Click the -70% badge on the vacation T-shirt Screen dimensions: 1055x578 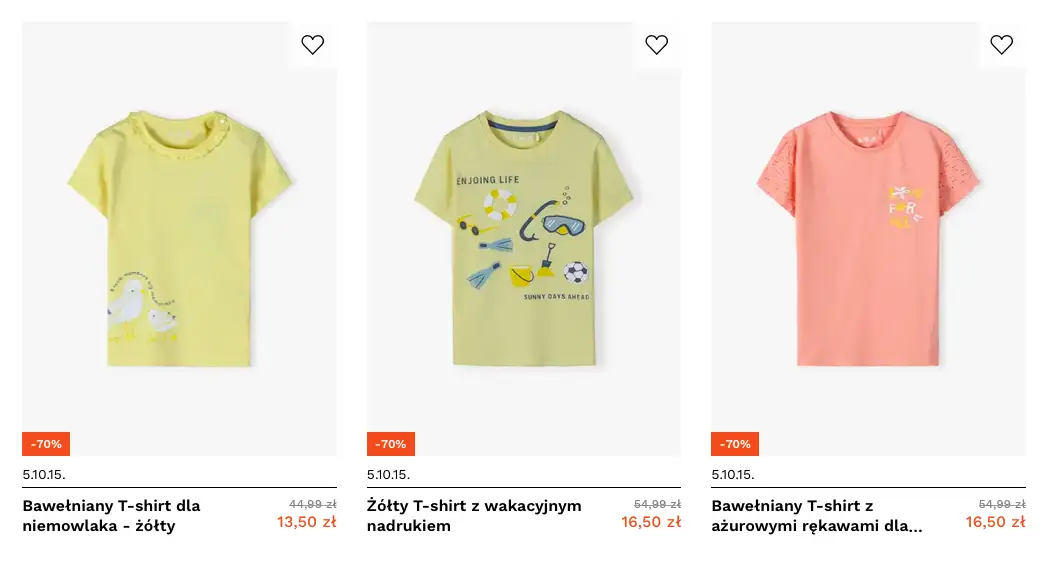click(391, 444)
